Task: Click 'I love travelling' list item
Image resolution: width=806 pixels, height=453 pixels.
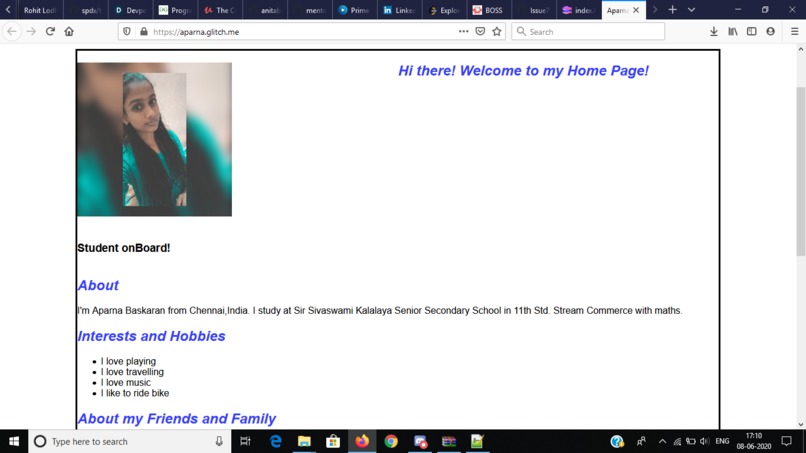Action: (132, 372)
